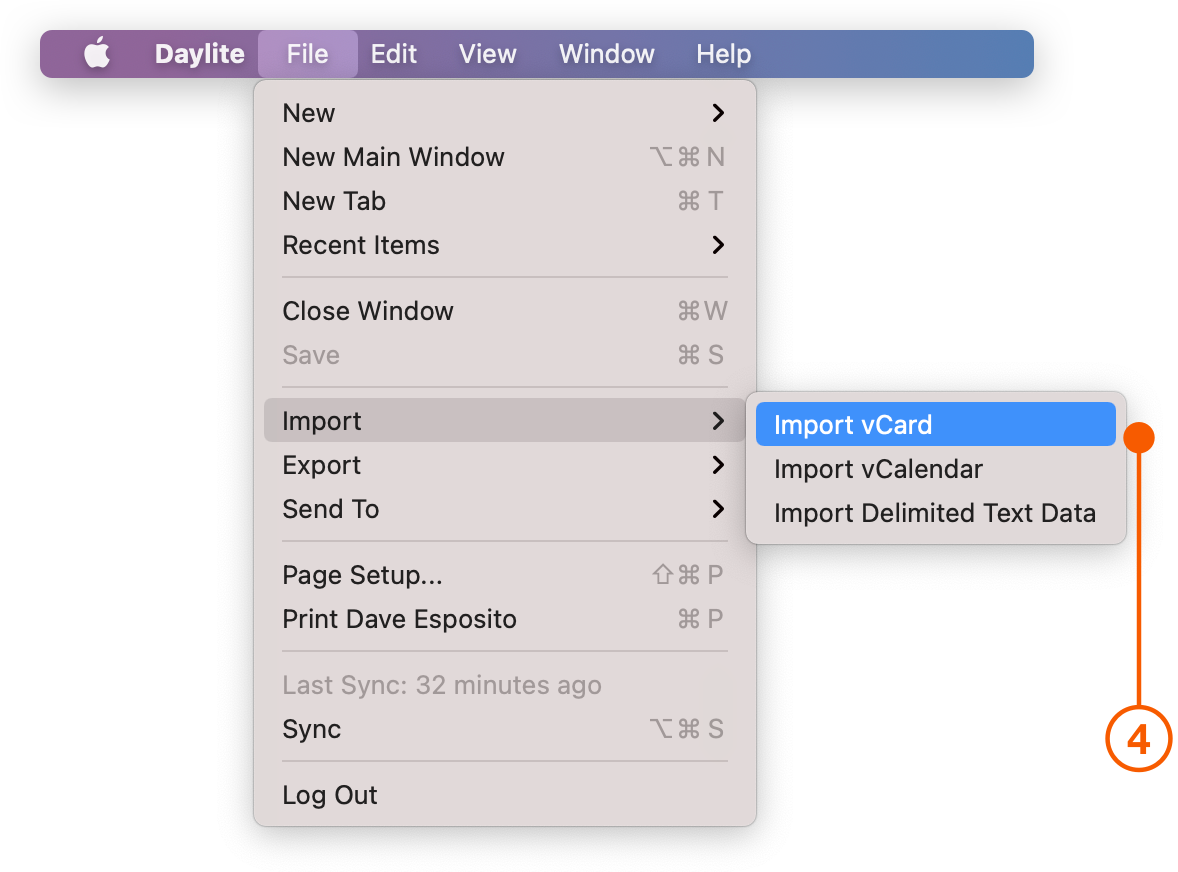Screen dimensions: 1178x872
Task: Select Print Dave Esposito
Action: (x=504, y=619)
